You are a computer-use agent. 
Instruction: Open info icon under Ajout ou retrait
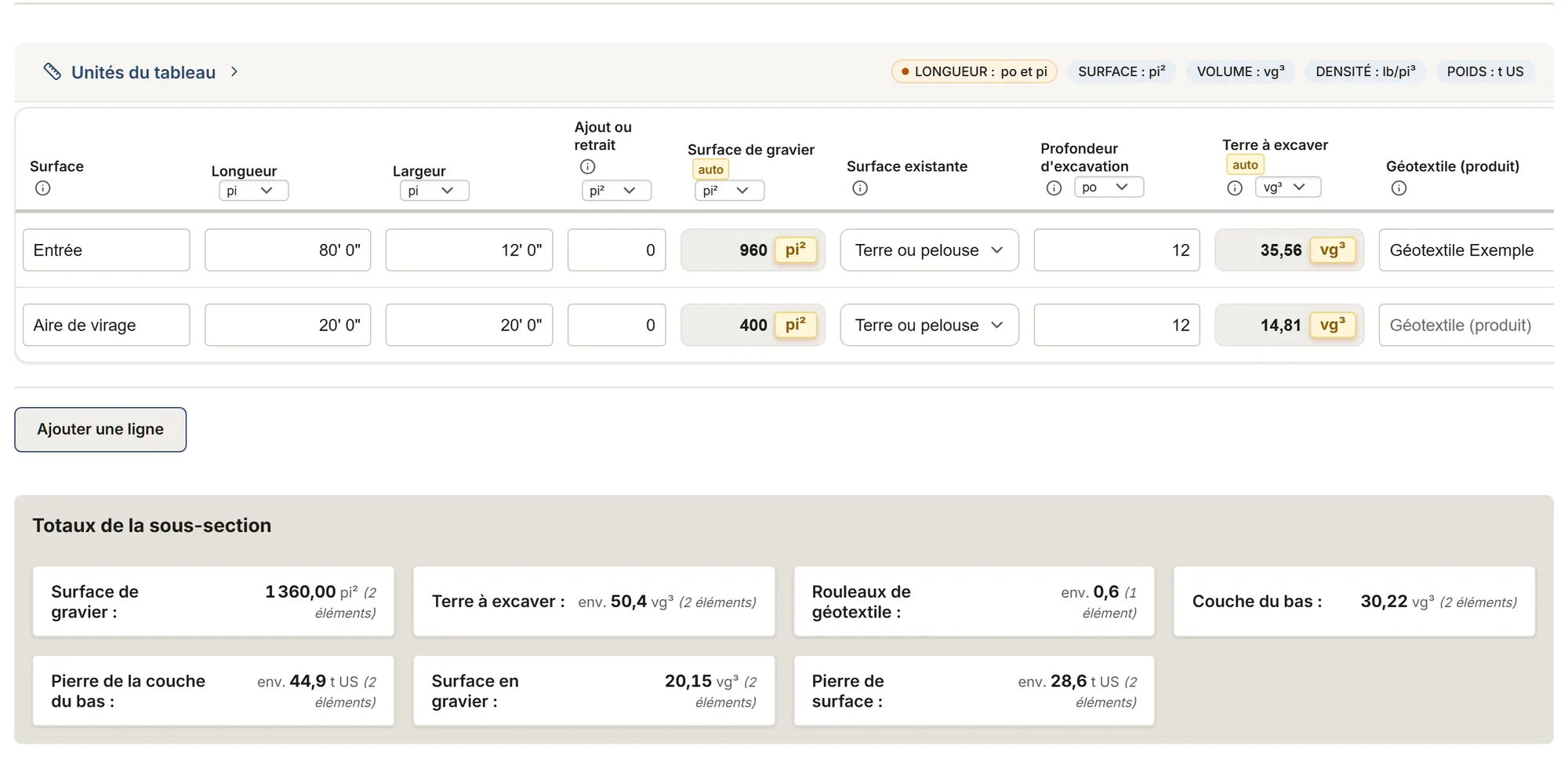pyautogui.click(x=588, y=166)
